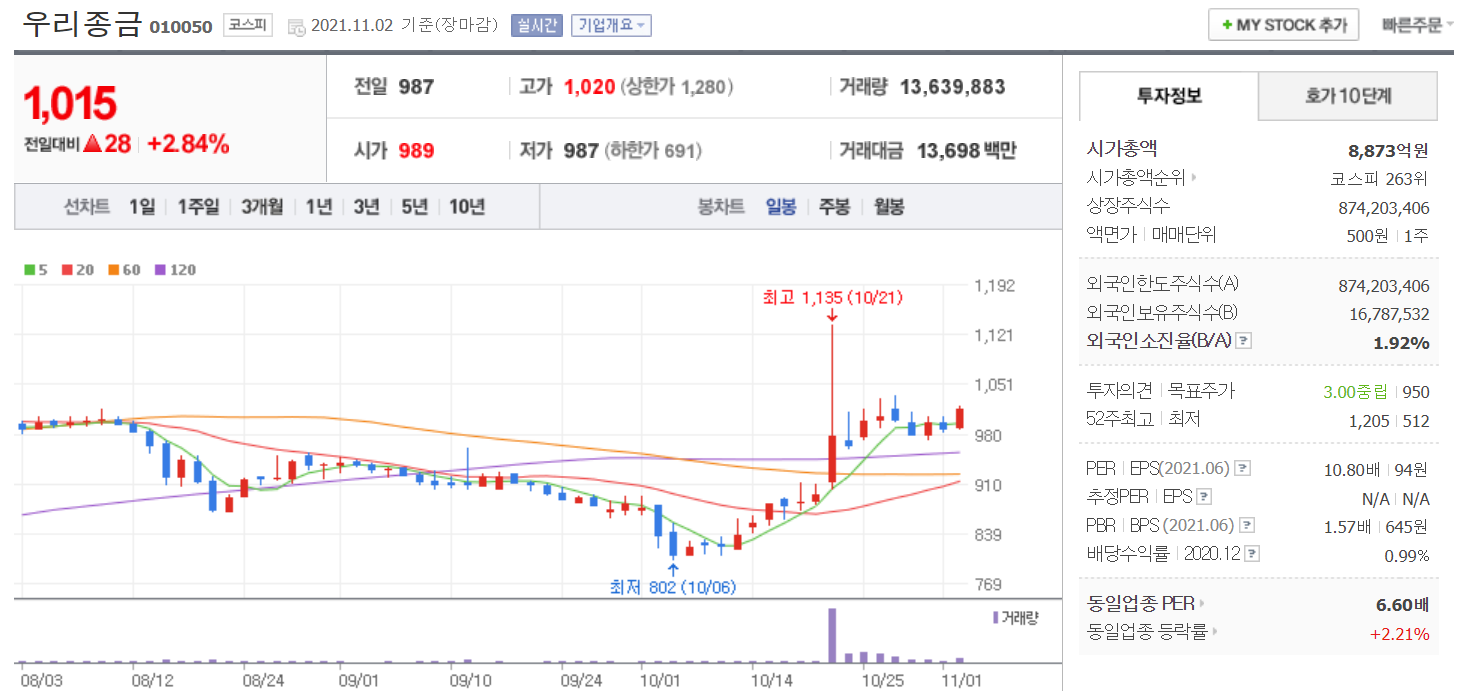Toggle green 5-day moving average legend

(35, 270)
